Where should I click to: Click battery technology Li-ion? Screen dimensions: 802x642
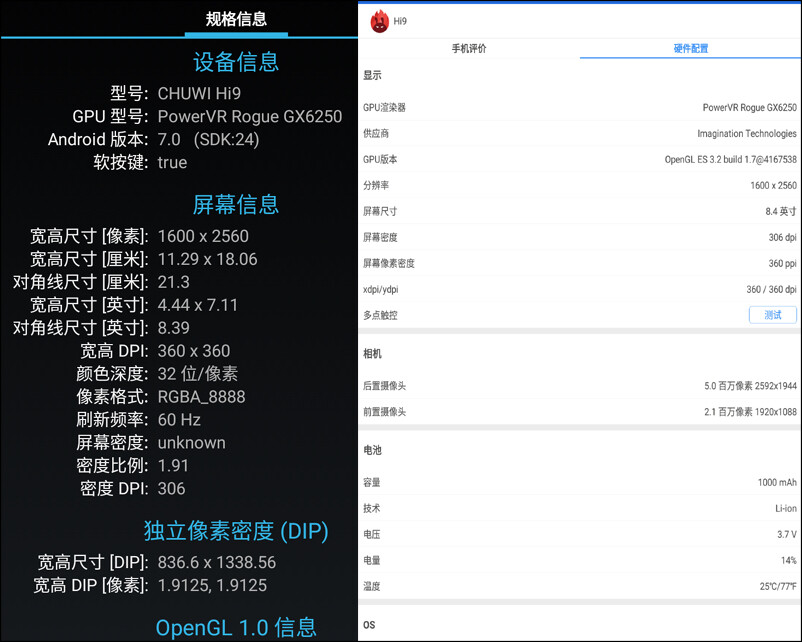786,508
